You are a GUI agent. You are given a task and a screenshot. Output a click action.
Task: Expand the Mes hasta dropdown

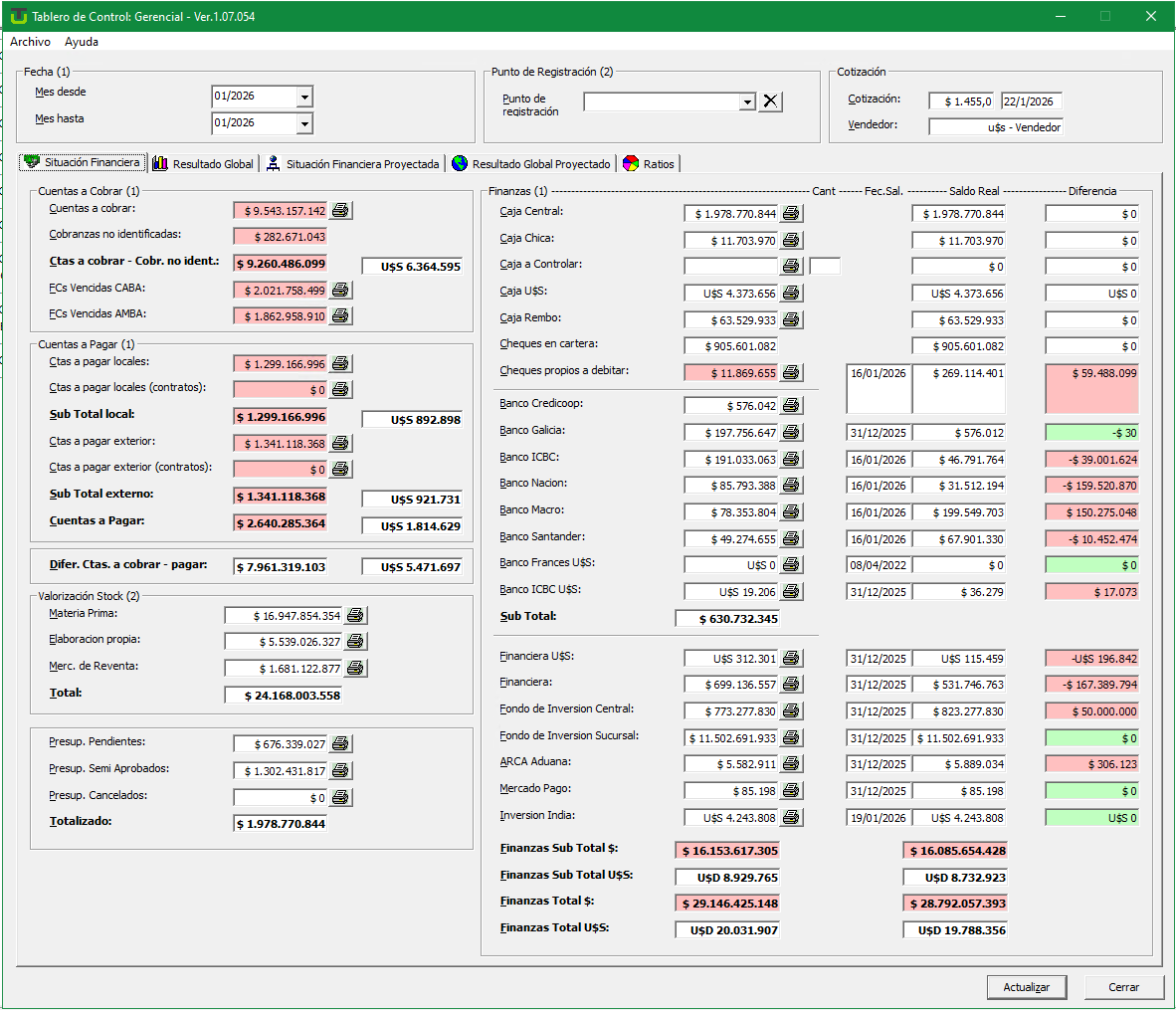click(x=304, y=123)
